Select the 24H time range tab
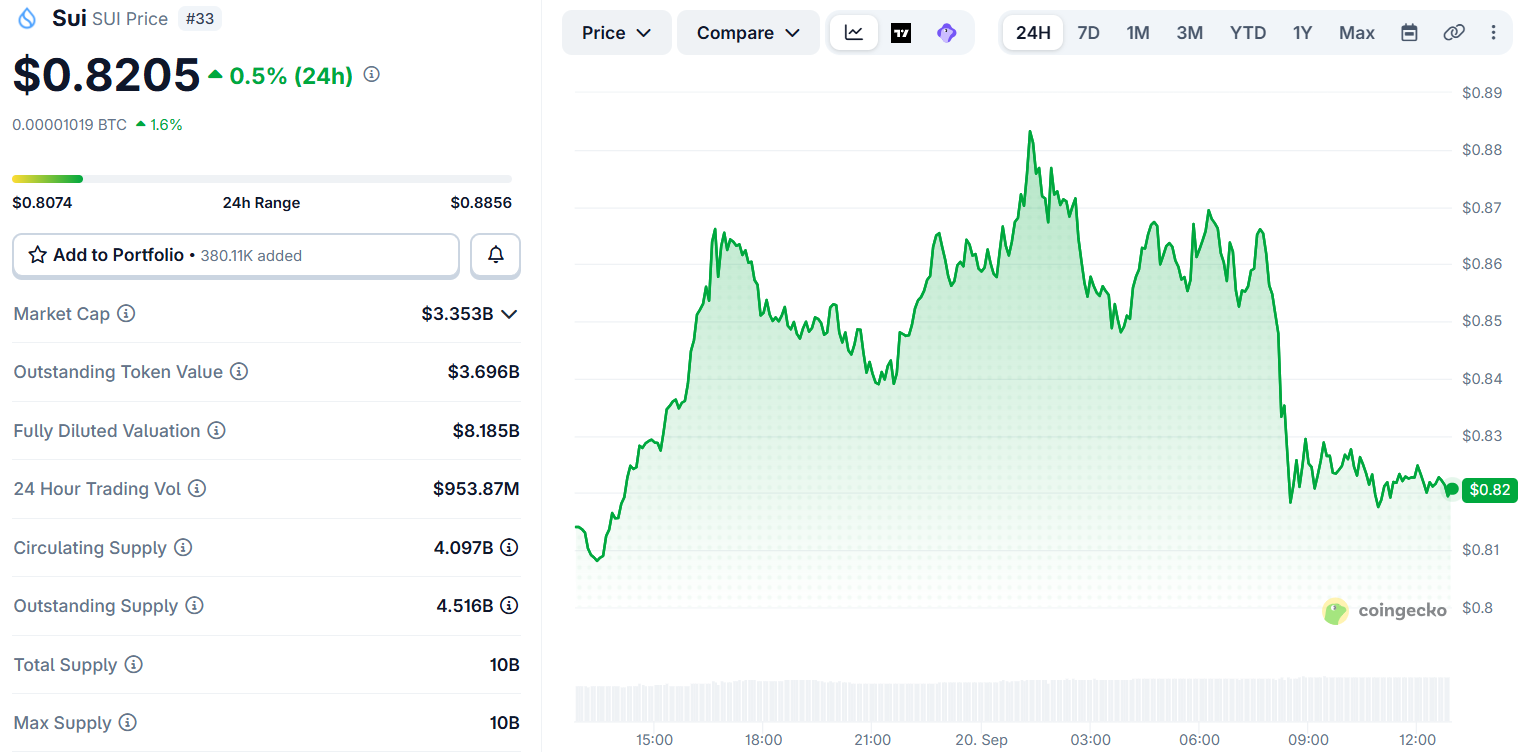 tap(1033, 33)
